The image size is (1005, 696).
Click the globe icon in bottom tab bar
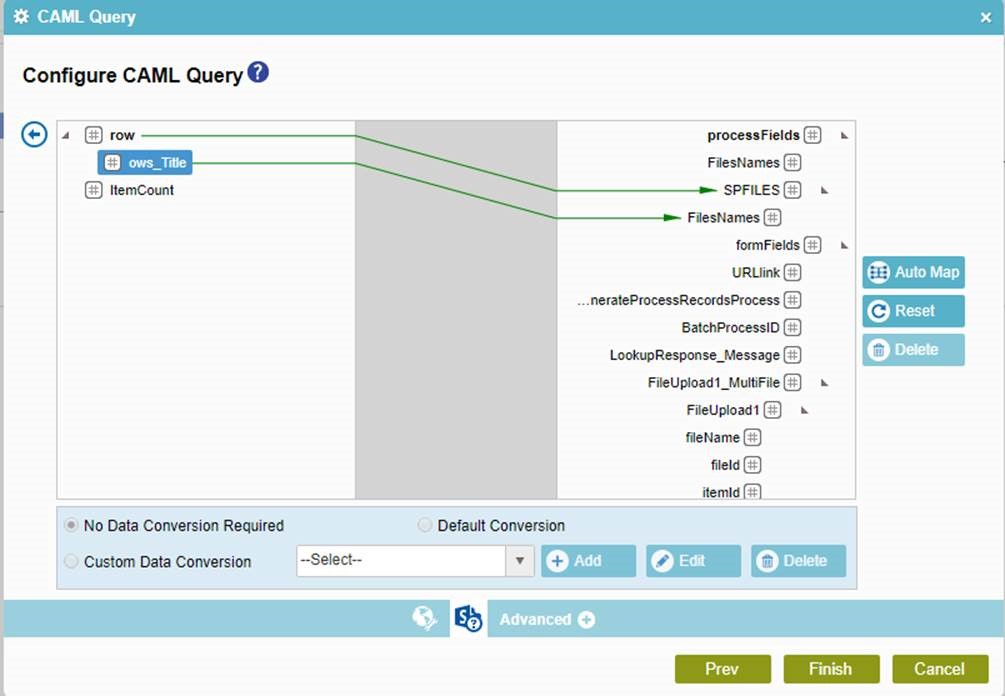[x=424, y=619]
